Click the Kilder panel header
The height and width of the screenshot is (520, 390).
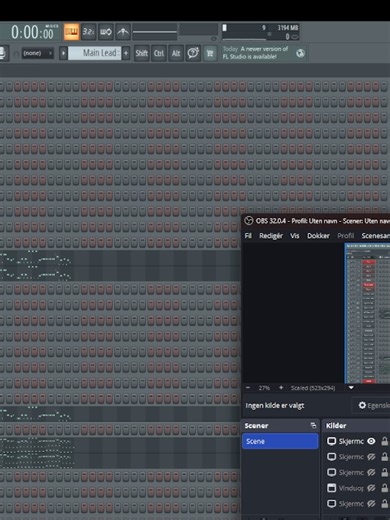pyautogui.click(x=357, y=425)
